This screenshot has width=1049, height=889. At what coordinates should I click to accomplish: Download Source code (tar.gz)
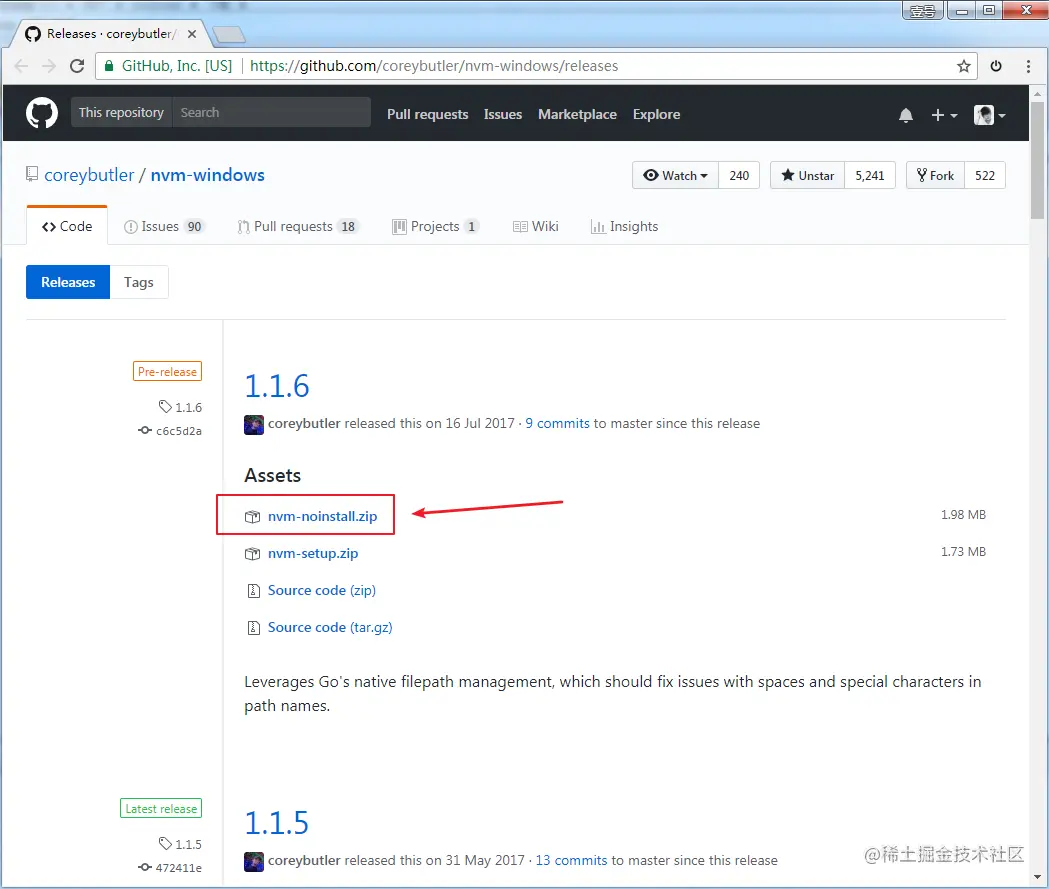coord(330,627)
